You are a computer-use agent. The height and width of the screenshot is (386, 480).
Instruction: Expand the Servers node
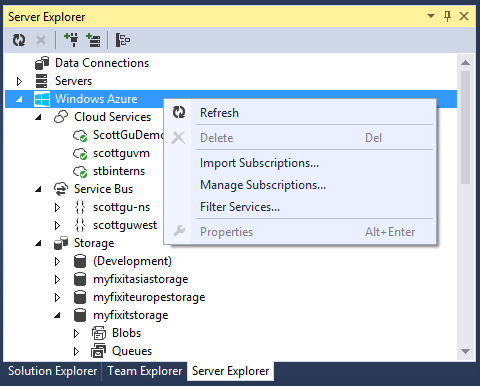pos(19,81)
